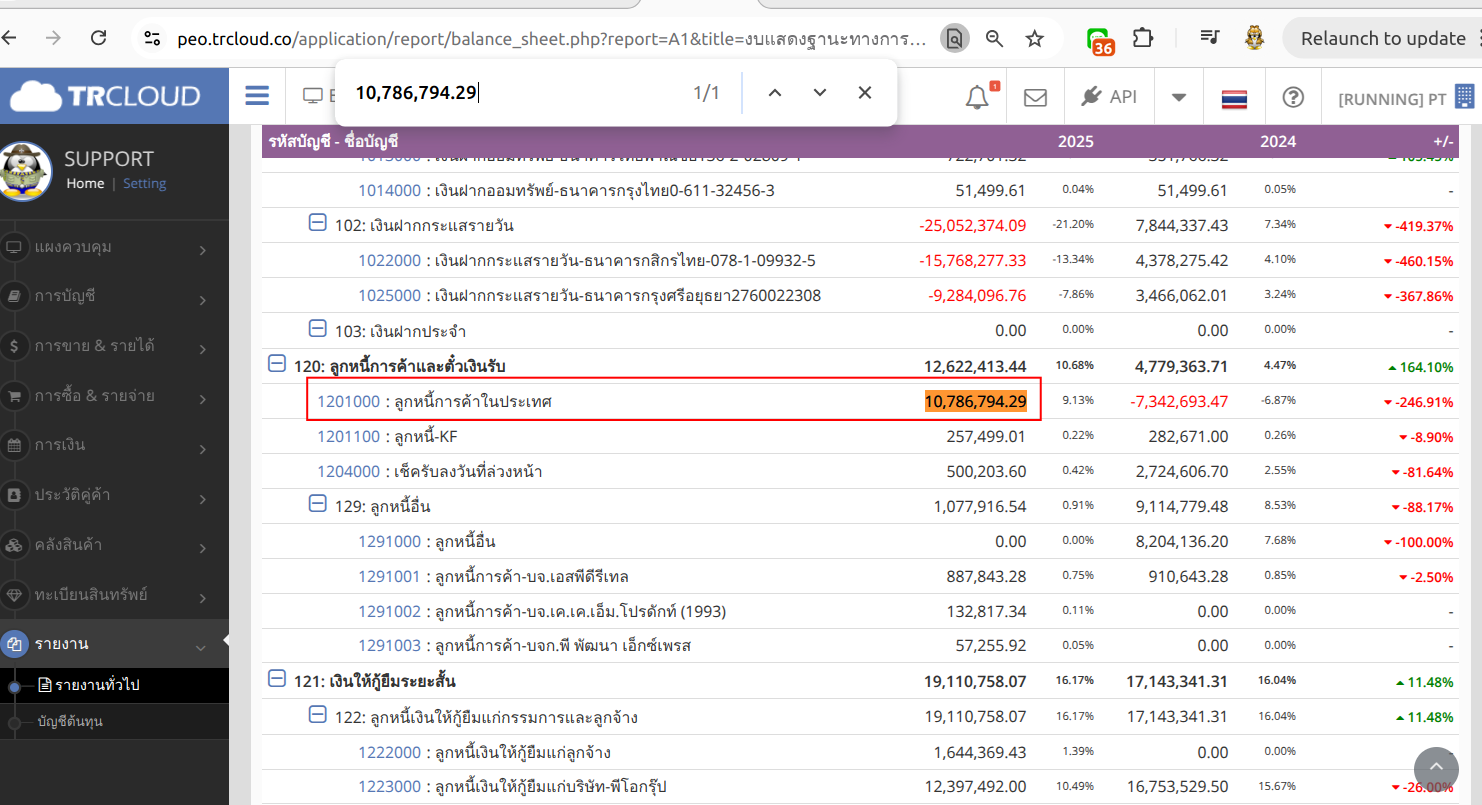Click the Relaunch to update button

click(x=1382, y=38)
